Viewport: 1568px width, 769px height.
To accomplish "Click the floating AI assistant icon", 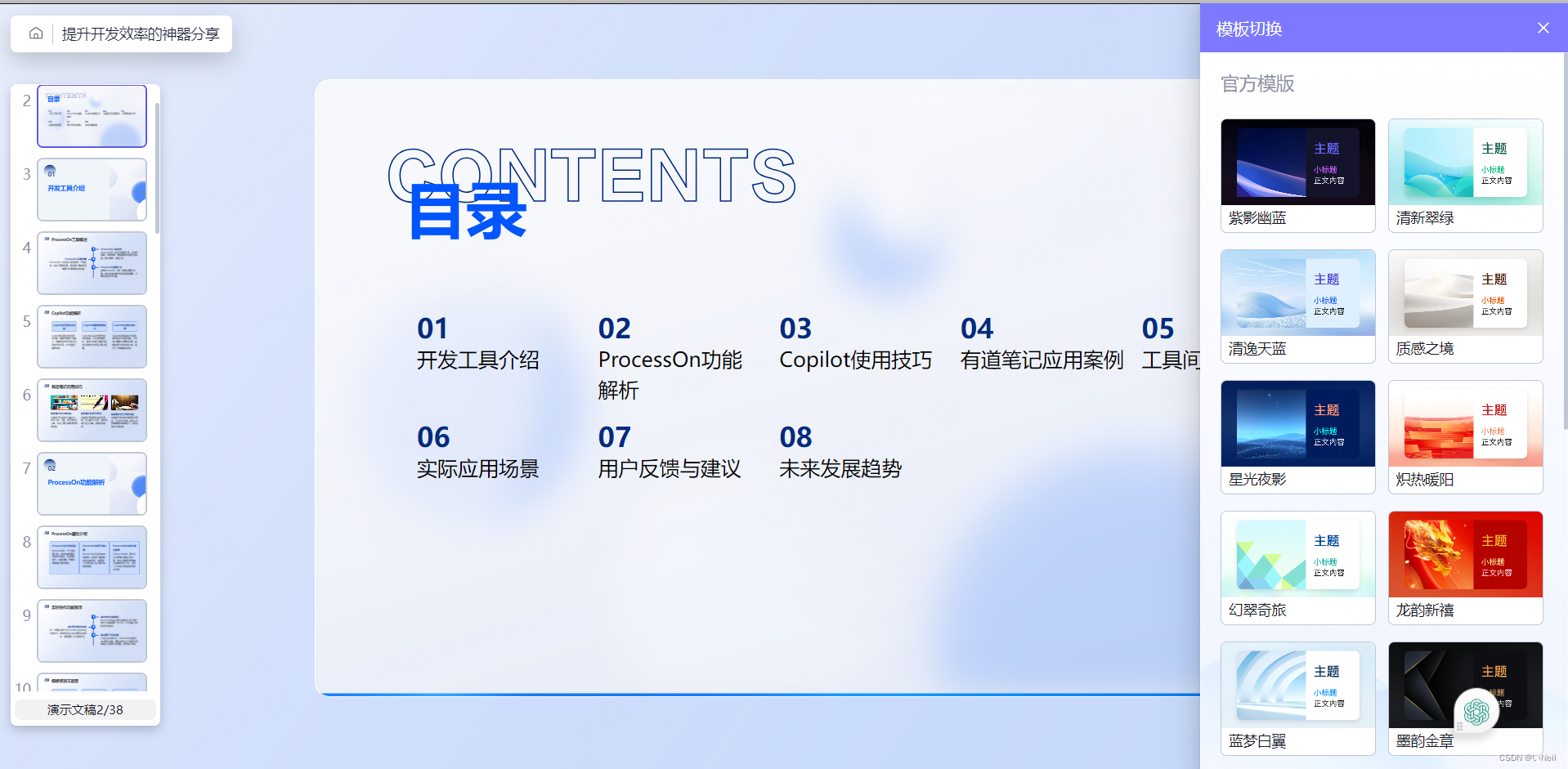I will pos(1476,712).
